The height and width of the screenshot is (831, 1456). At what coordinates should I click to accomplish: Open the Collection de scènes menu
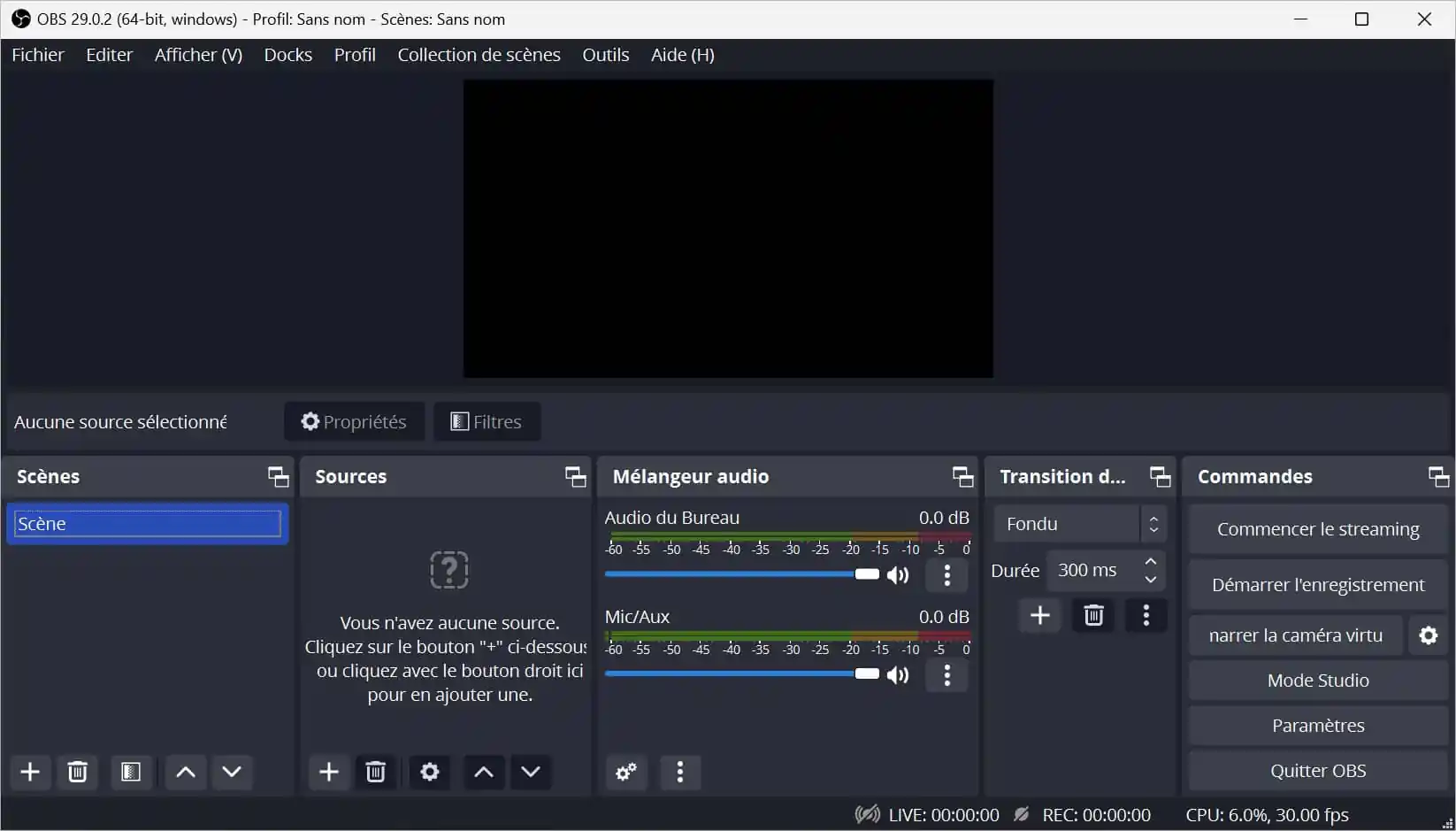(479, 55)
